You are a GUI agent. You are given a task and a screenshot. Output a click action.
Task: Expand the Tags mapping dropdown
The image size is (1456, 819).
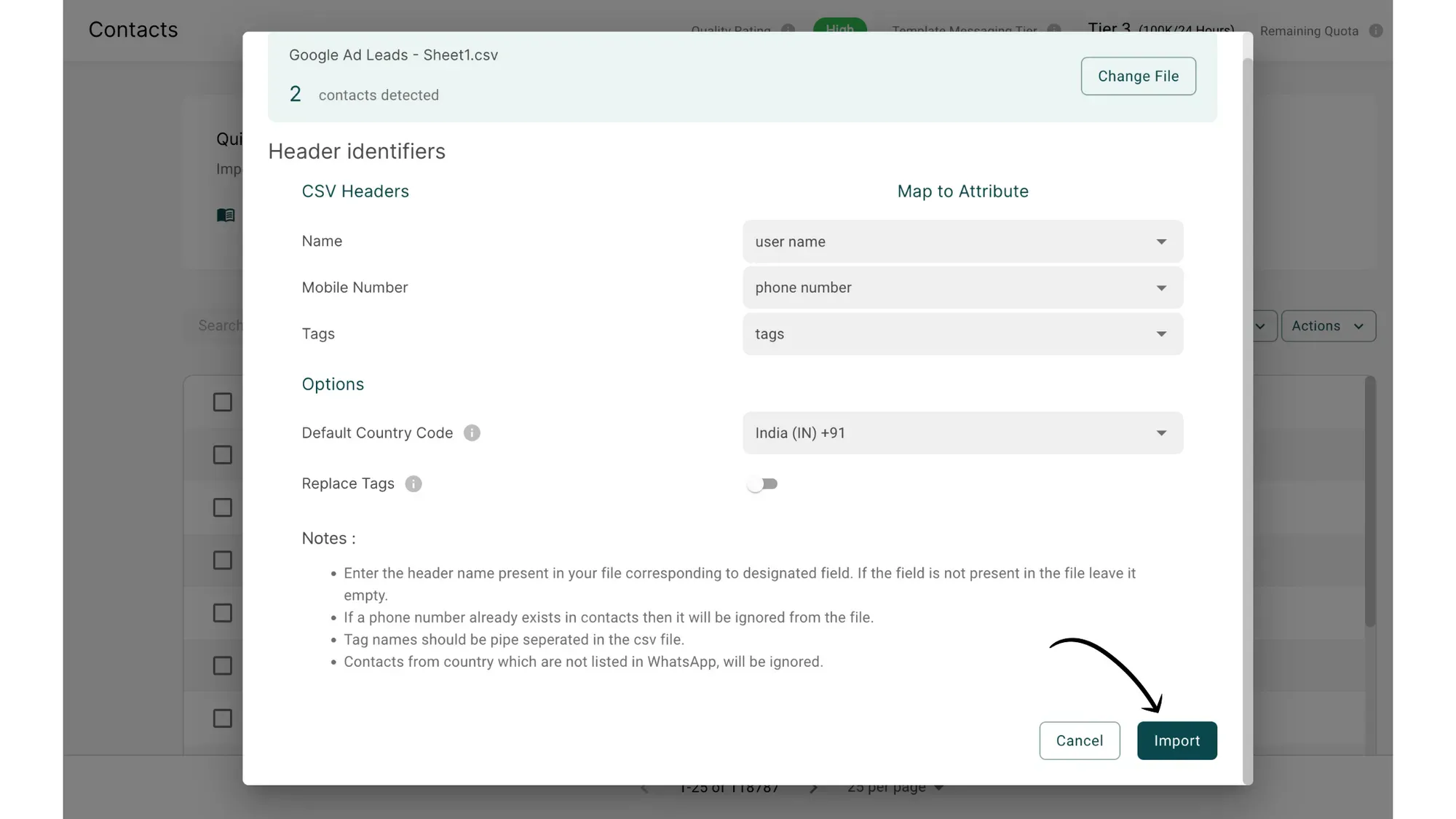coord(962,334)
